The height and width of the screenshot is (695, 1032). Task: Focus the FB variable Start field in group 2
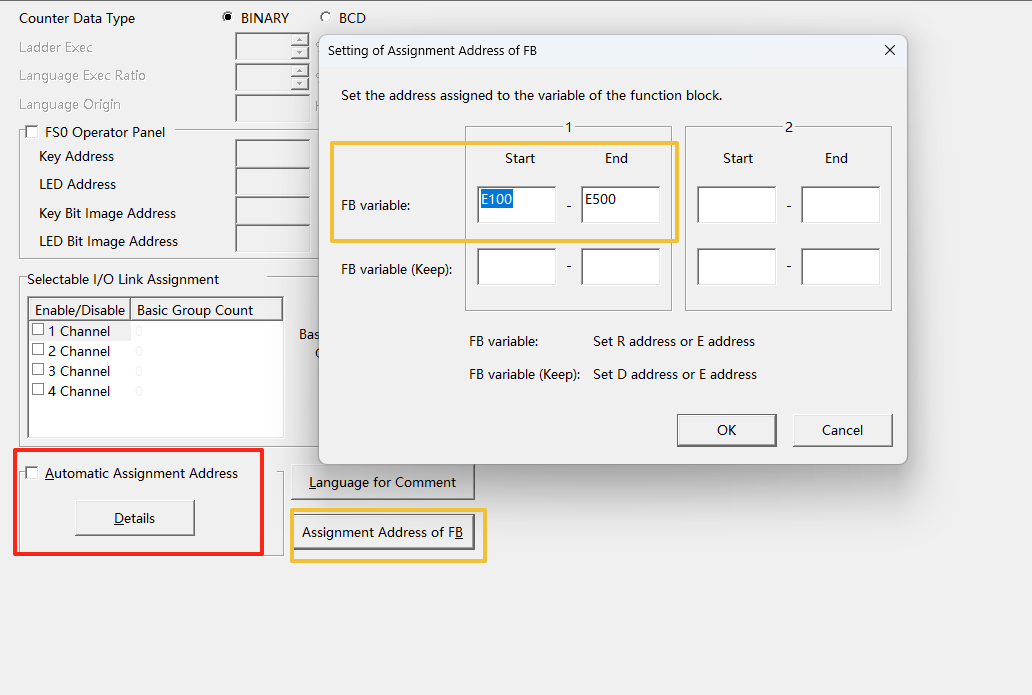[736, 204]
